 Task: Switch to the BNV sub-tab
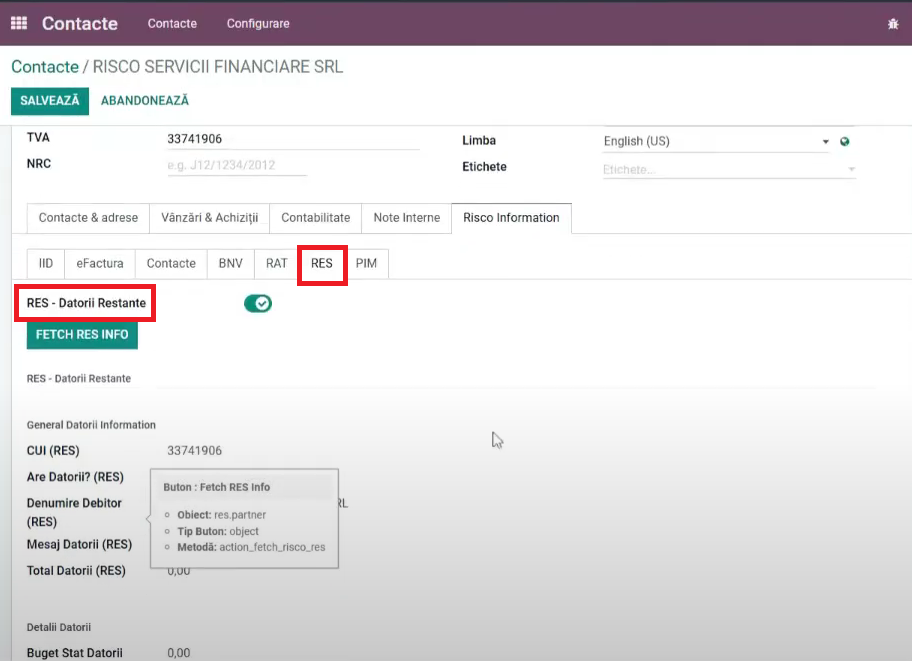[231, 264]
